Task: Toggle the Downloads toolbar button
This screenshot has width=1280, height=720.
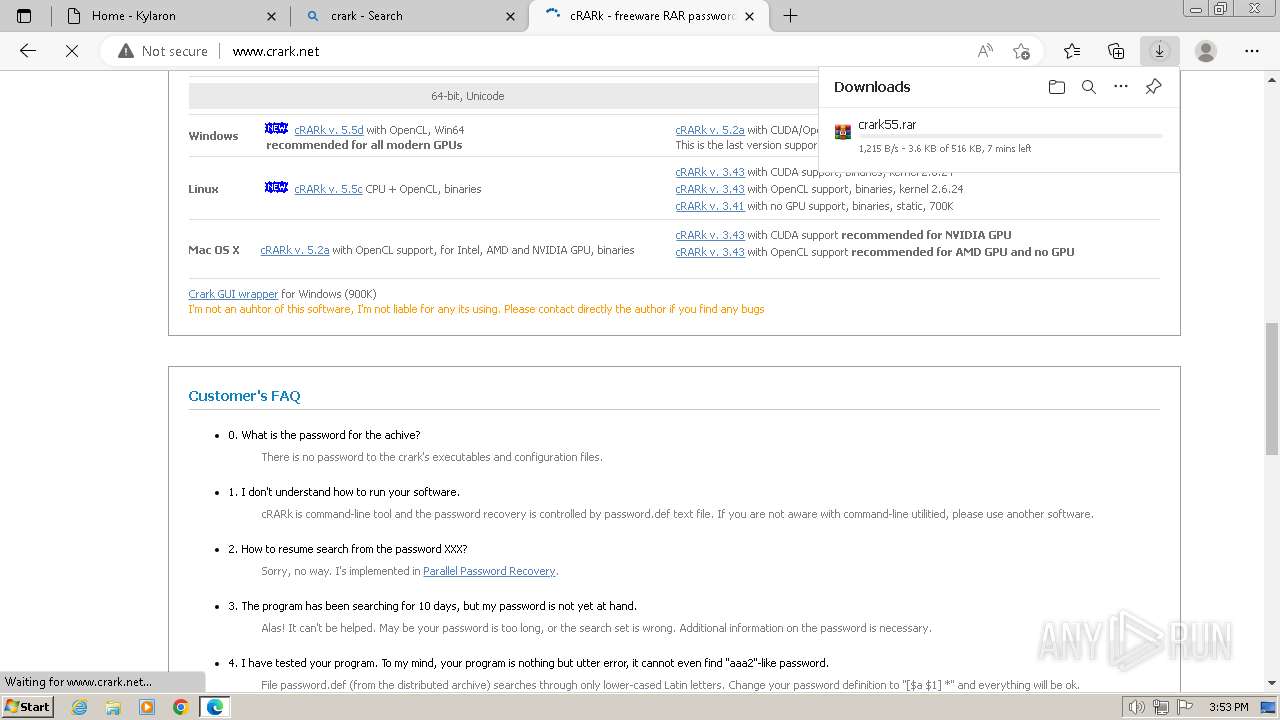Action: coord(1160,51)
